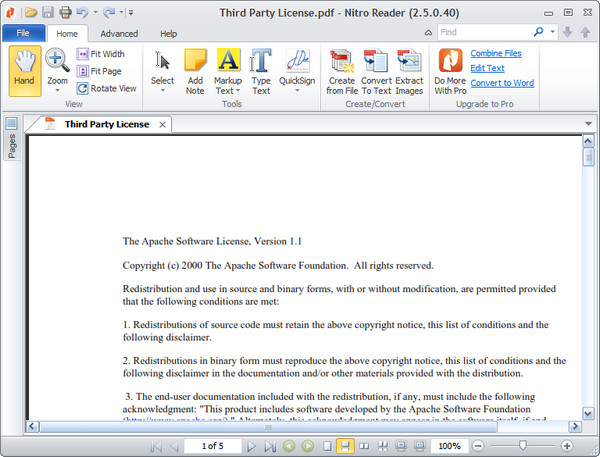Viewport: 600px width, 457px height.
Task: Click the Find search field
Action: pyautogui.click(x=485, y=32)
